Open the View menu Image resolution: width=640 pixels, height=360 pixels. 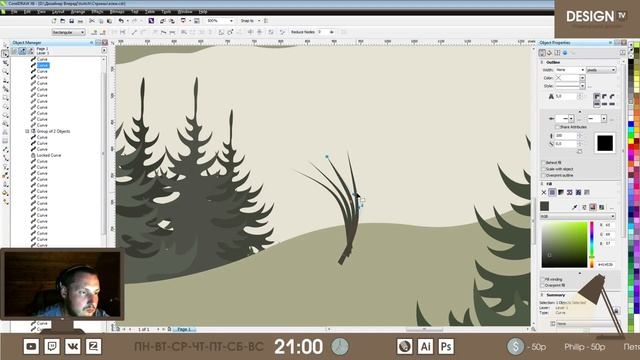tap(41, 12)
